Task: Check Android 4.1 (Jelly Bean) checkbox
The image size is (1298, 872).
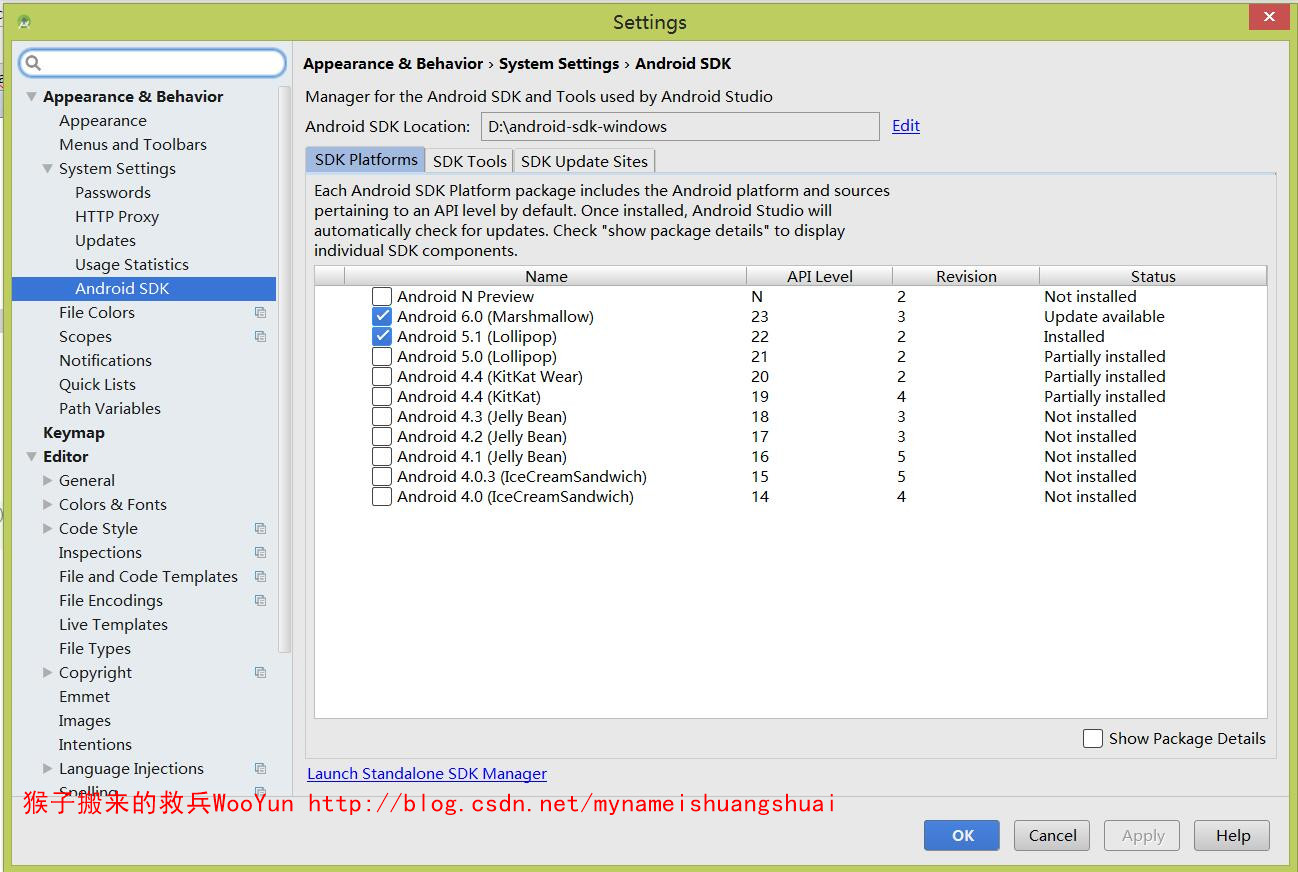Action: click(x=382, y=456)
